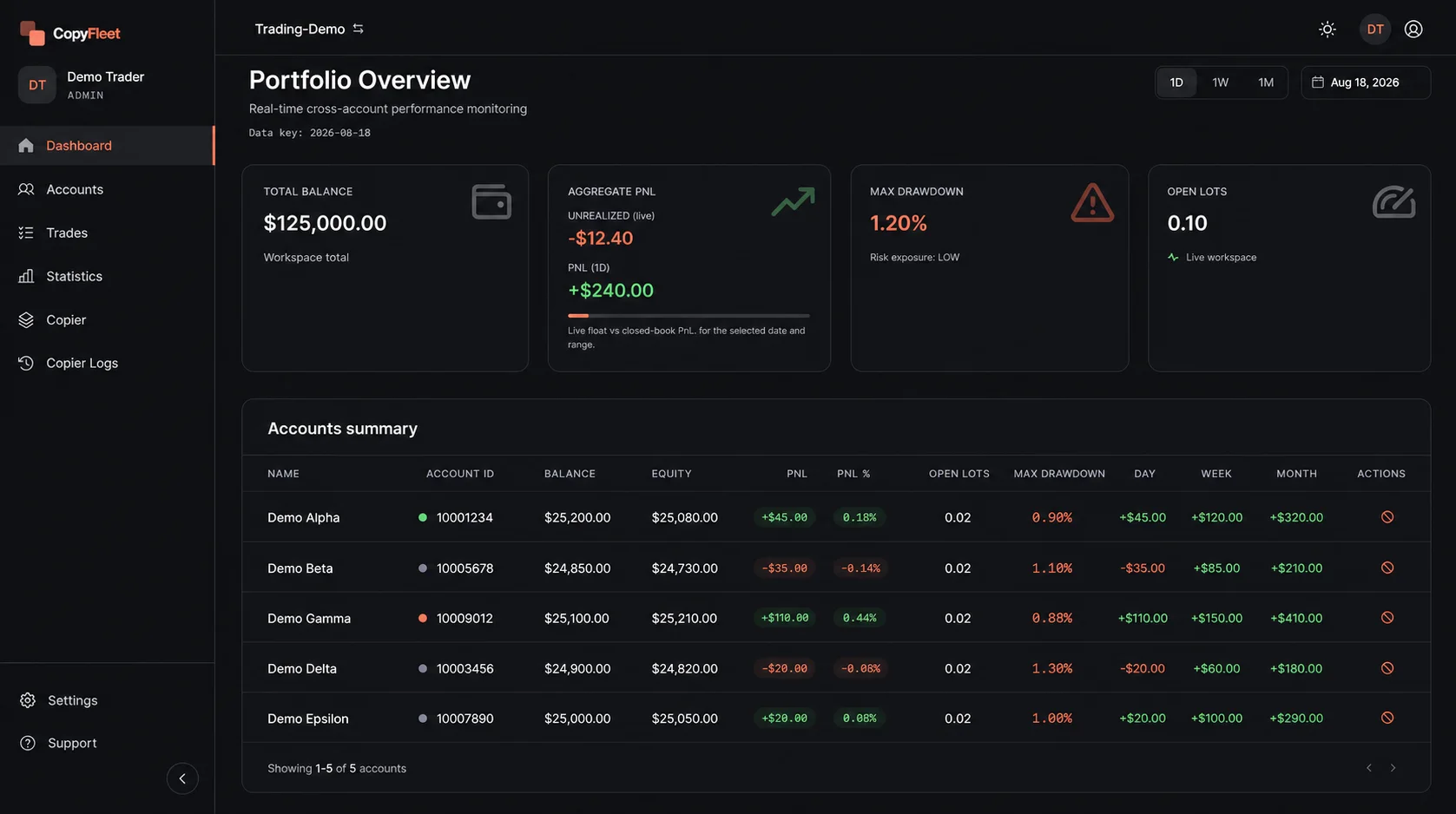Open Settings gear in sidebar
1456x814 pixels.
[28, 700]
